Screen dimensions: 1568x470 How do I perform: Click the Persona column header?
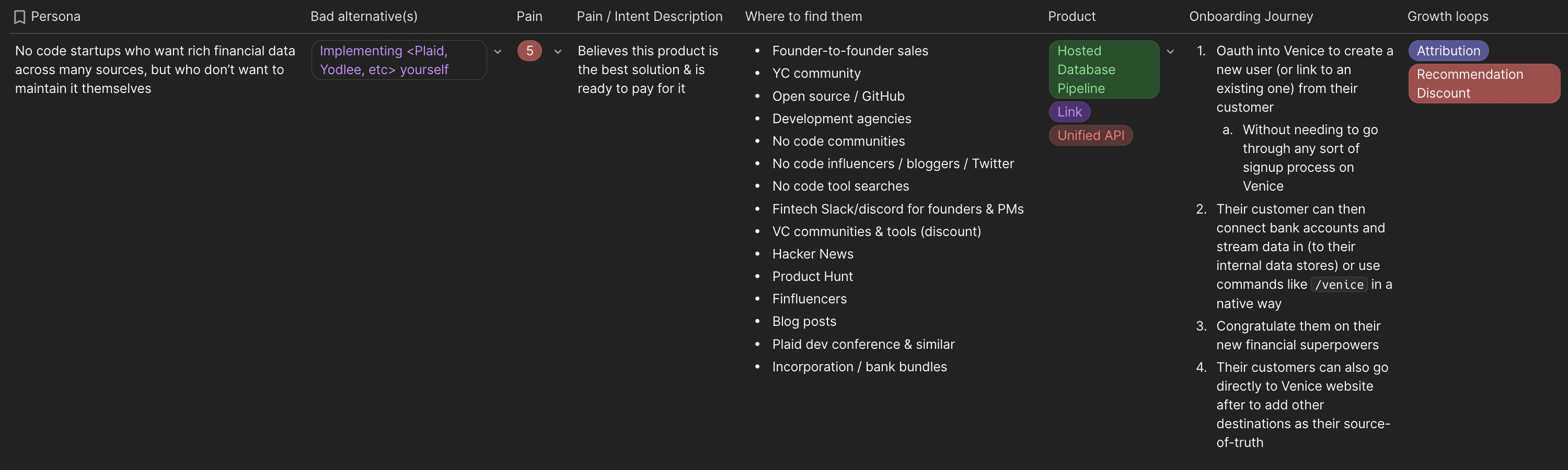click(x=56, y=16)
